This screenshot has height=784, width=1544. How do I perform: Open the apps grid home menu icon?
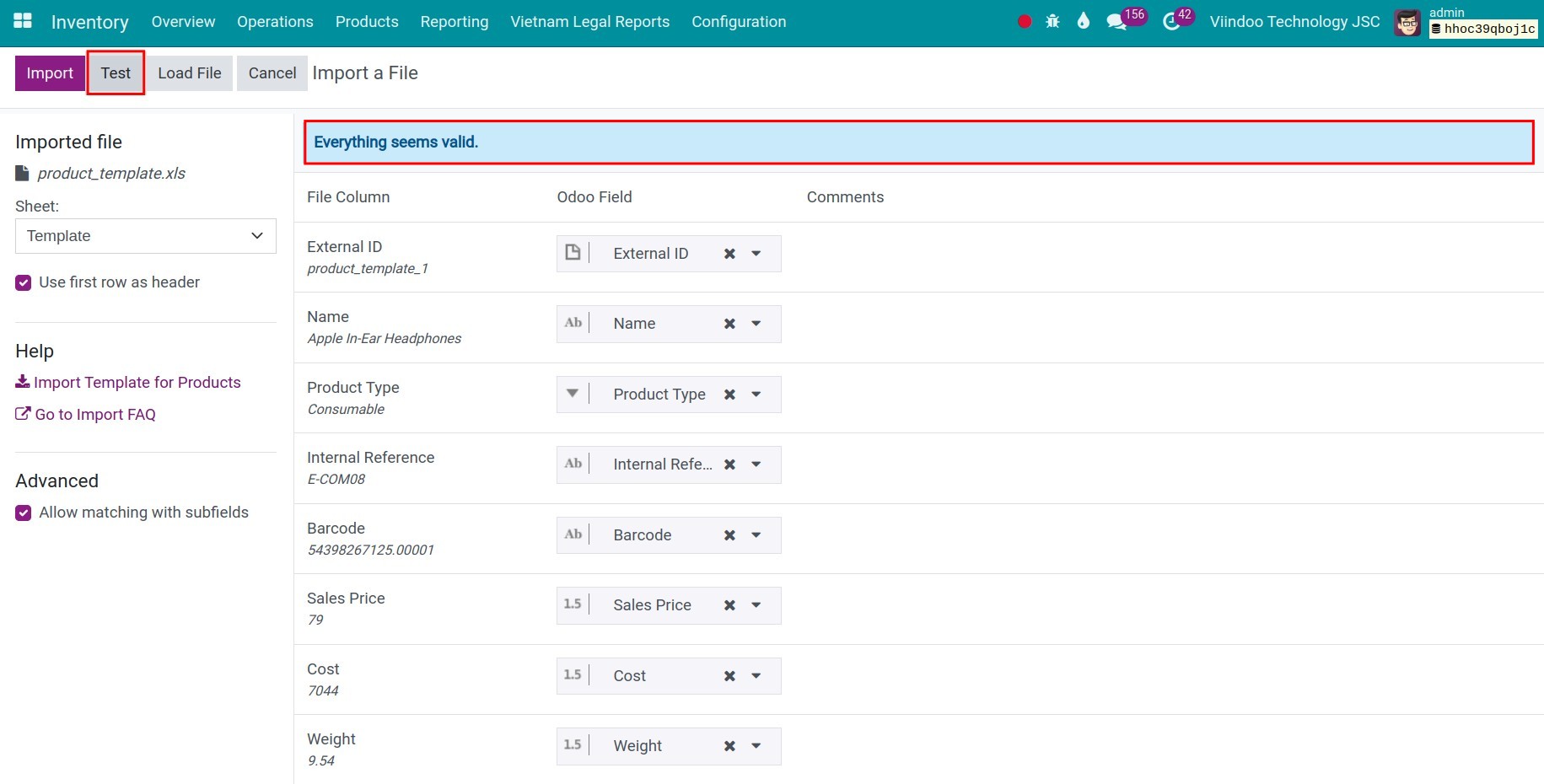pos(23,21)
